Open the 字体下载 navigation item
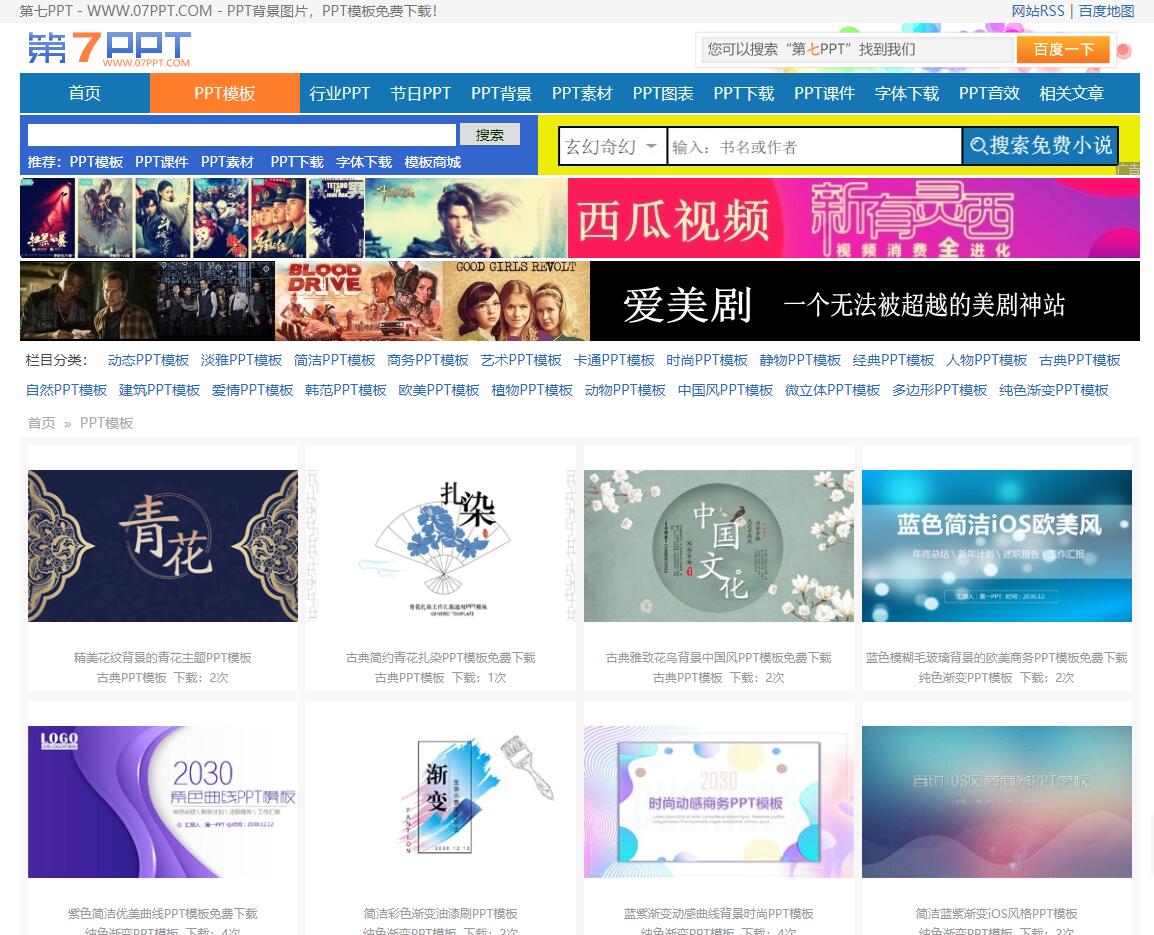 click(907, 94)
